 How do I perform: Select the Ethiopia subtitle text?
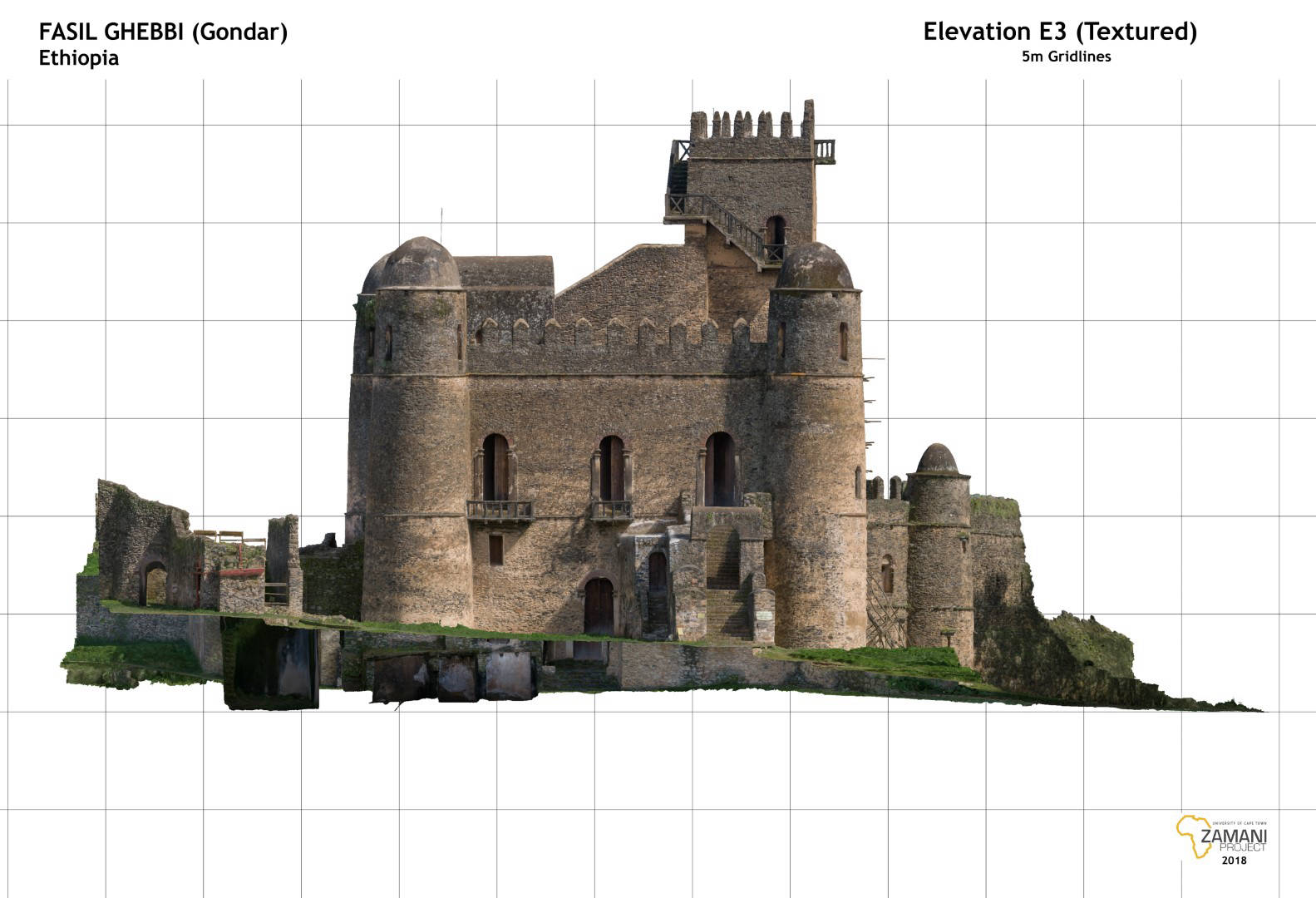(x=79, y=58)
